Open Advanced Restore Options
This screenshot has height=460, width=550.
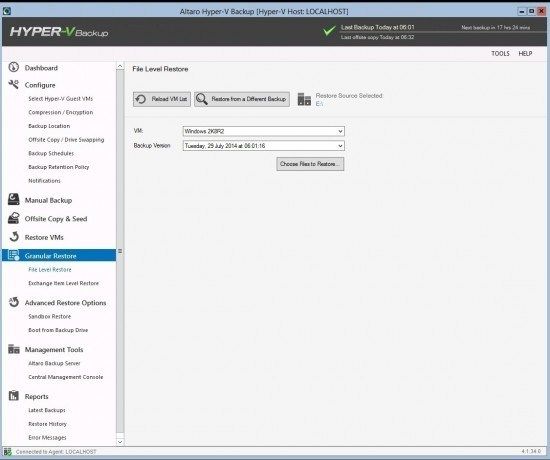(66, 303)
